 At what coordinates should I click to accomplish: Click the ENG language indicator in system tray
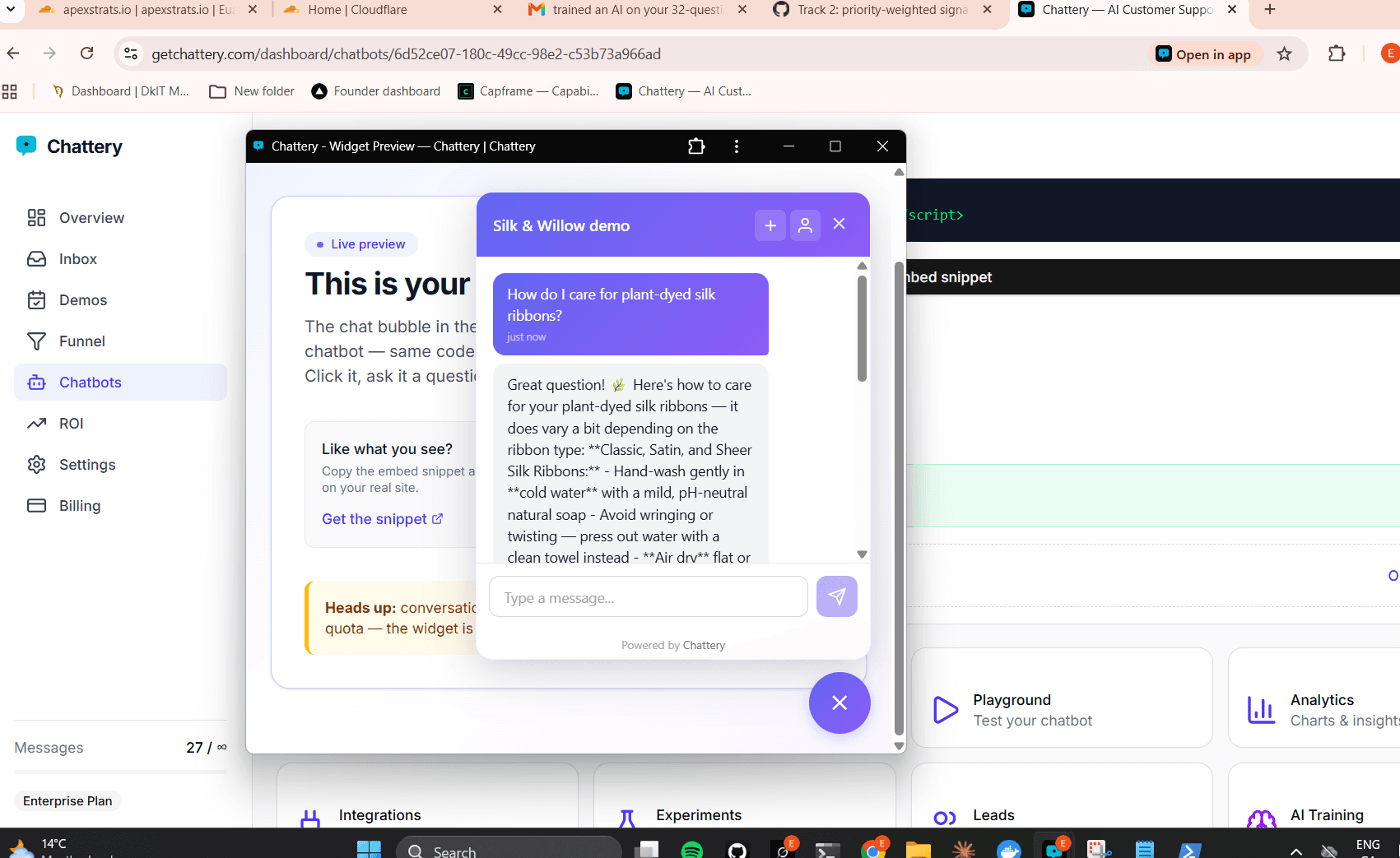(x=1368, y=845)
